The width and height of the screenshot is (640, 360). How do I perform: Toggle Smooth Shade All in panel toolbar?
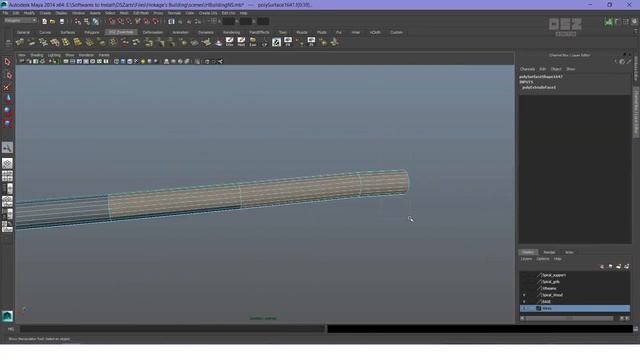pyautogui.click(x=123, y=61)
